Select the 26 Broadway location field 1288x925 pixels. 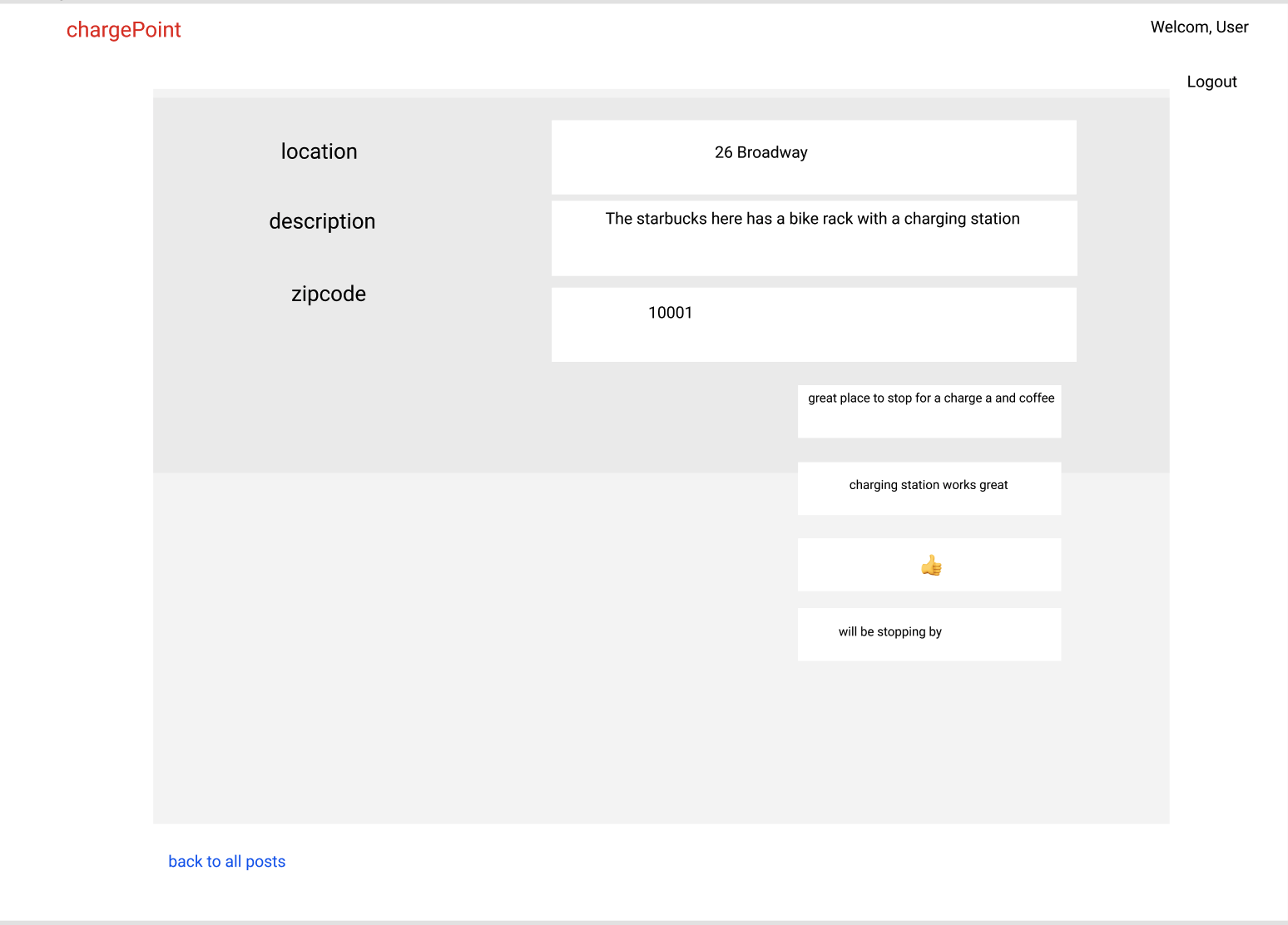point(814,157)
